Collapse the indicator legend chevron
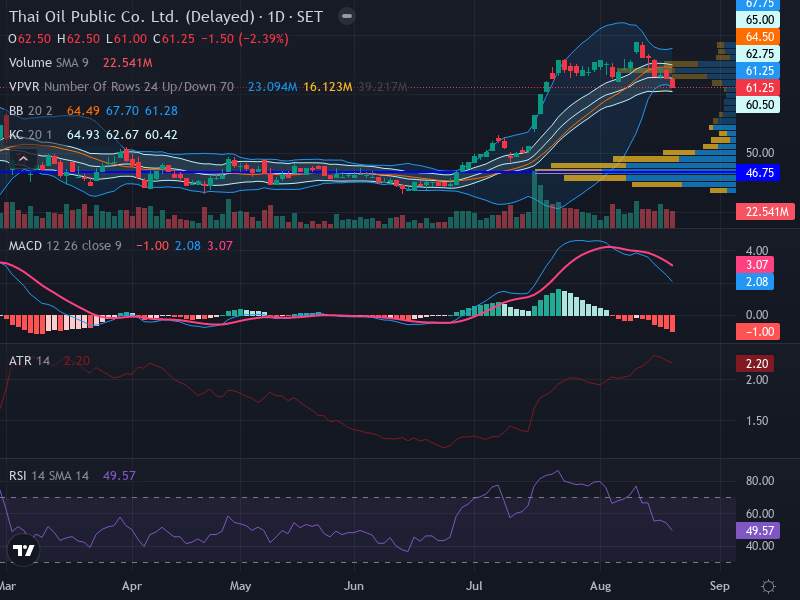The height and width of the screenshot is (600, 800). coord(23,159)
